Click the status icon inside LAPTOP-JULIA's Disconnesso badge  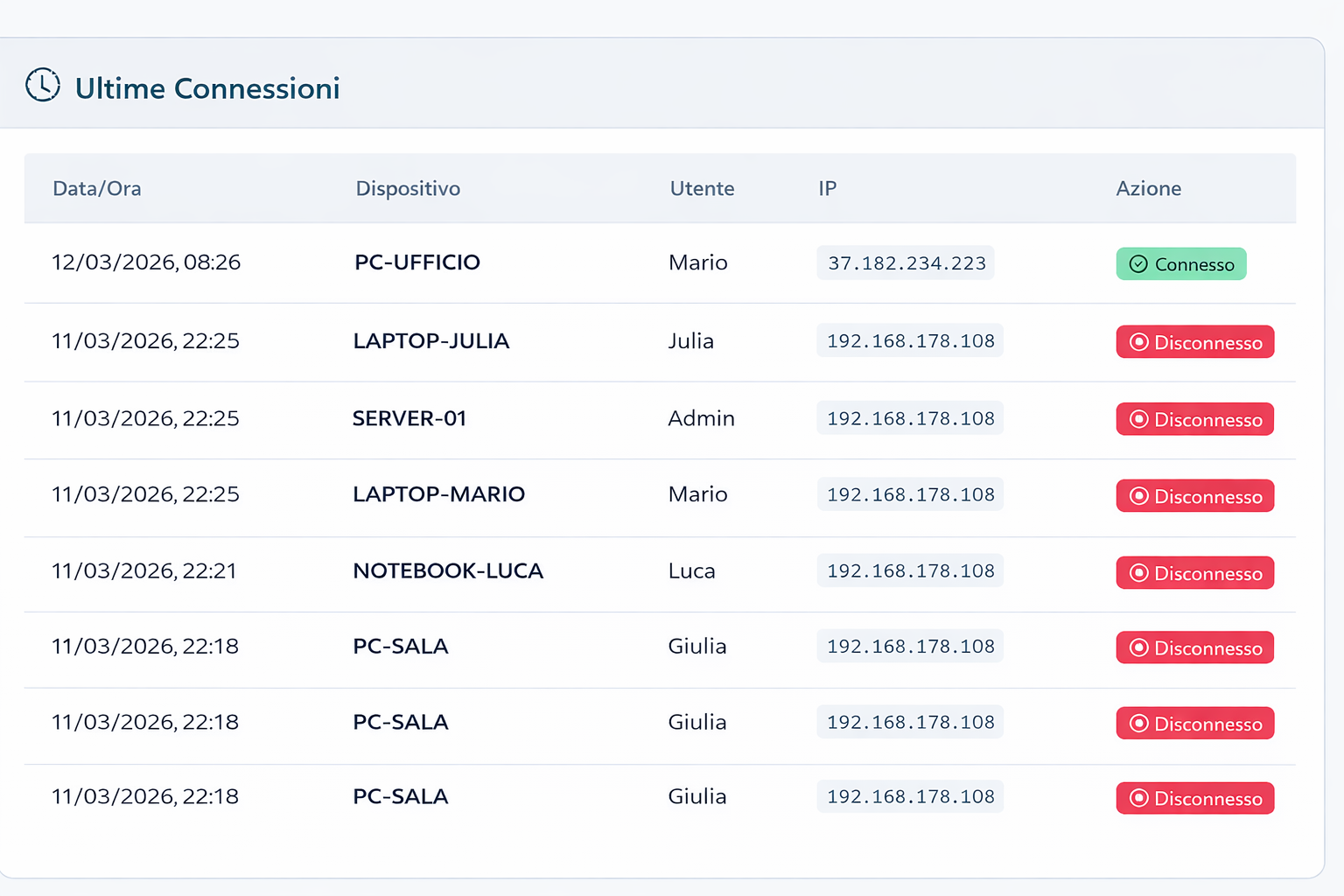pos(1138,342)
